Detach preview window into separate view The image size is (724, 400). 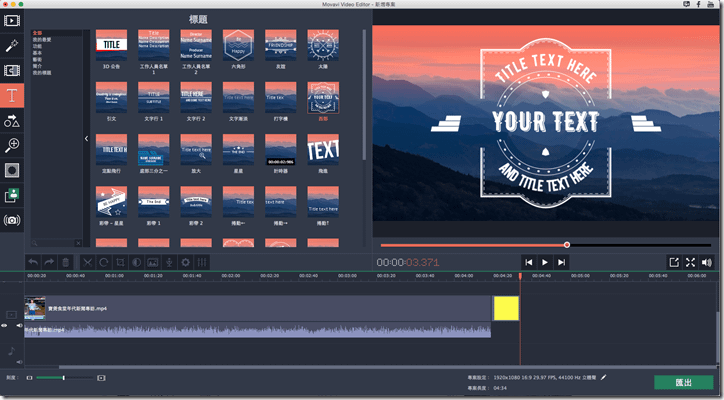point(674,262)
